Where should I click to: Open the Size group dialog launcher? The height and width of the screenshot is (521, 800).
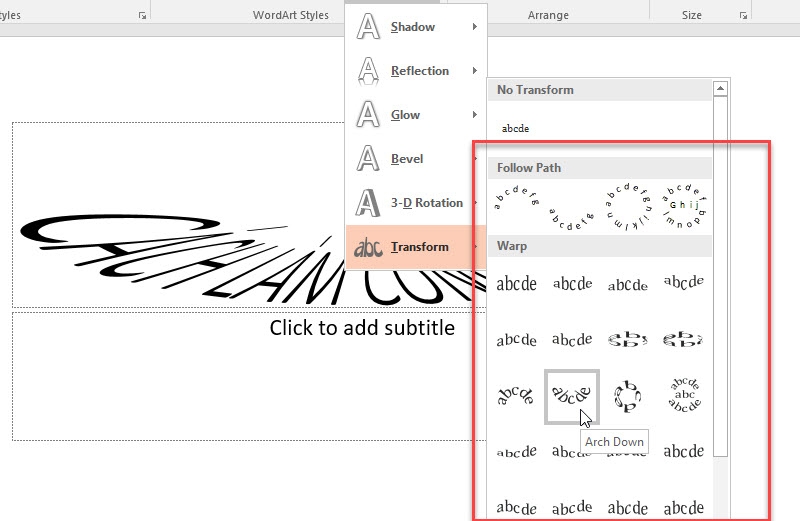coord(743,16)
